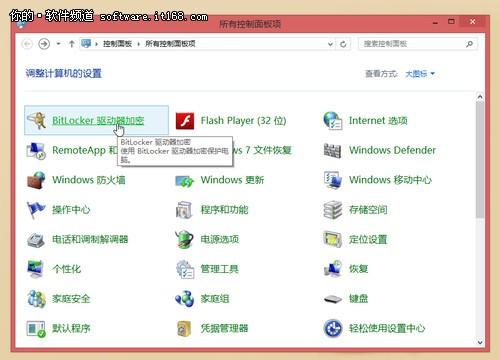The width and height of the screenshot is (500, 360).
Task: Open the 恢复 icon
Action: (332, 269)
